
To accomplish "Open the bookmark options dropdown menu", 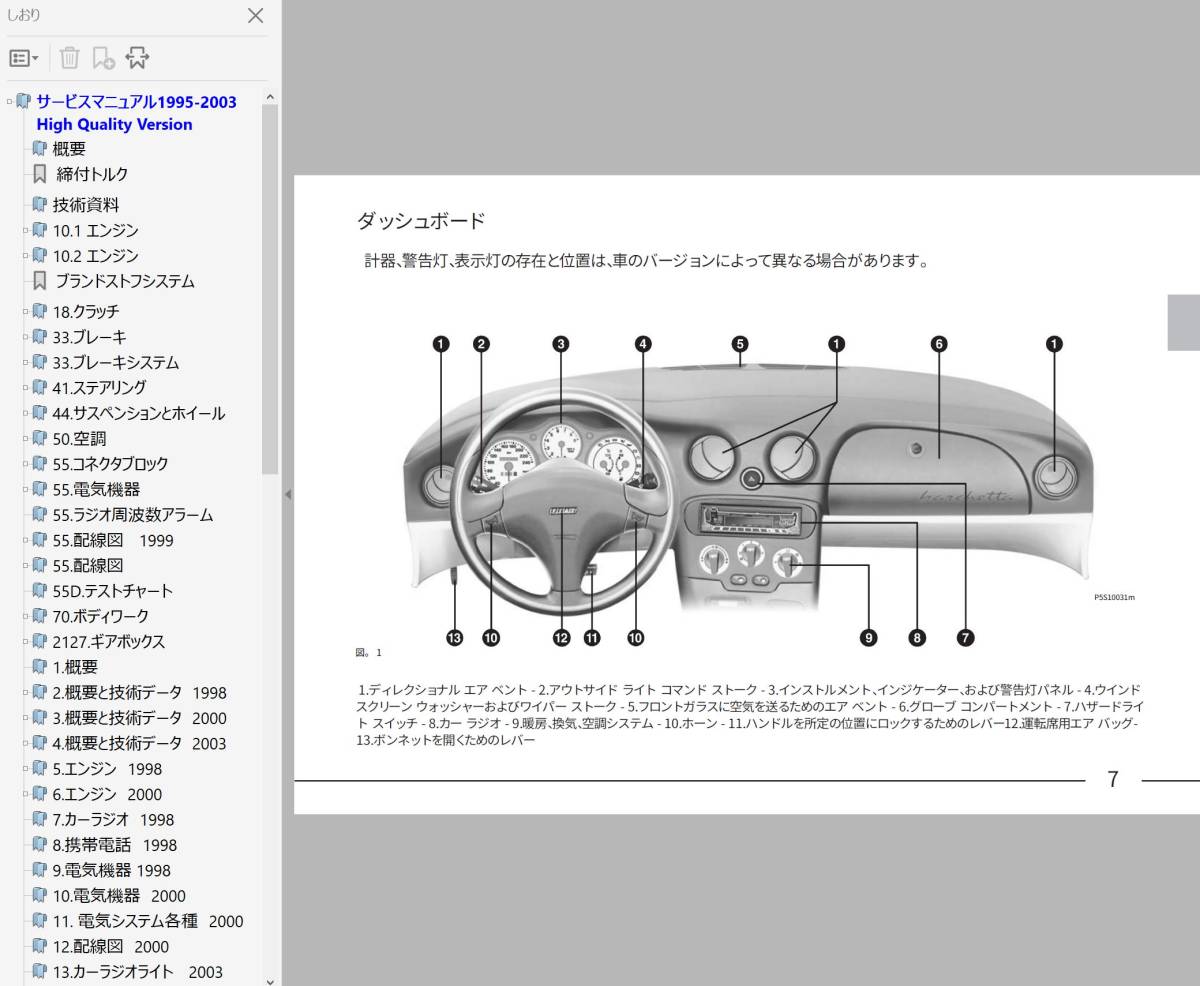I will point(24,58).
